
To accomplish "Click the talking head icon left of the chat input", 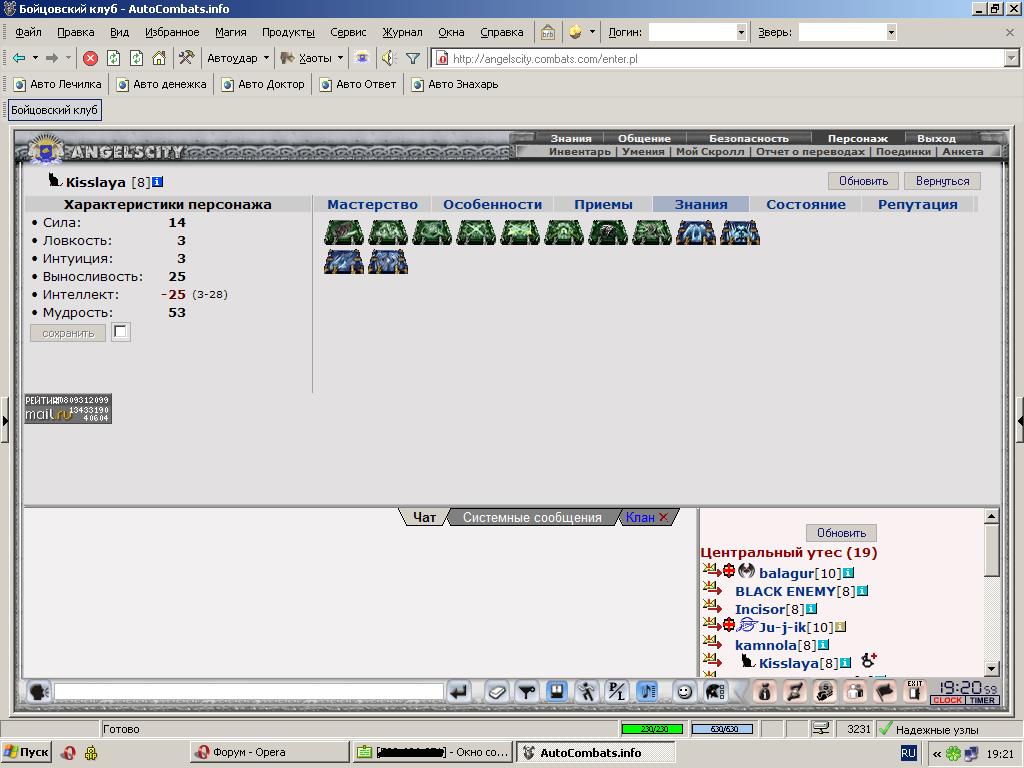I will pyautogui.click(x=39, y=691).
